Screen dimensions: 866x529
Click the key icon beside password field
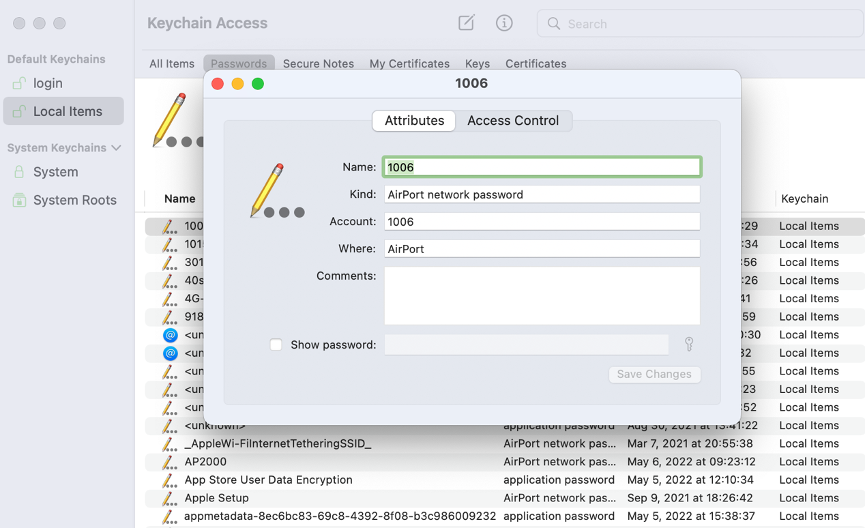pos(689,344)
